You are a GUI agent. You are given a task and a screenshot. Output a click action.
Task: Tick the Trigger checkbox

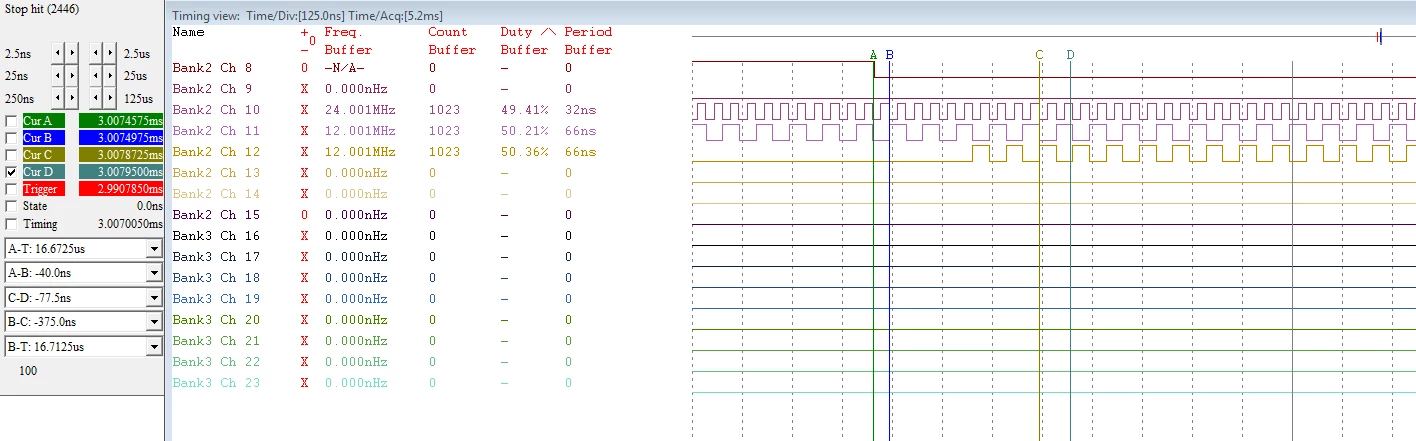tap(11, 189)
